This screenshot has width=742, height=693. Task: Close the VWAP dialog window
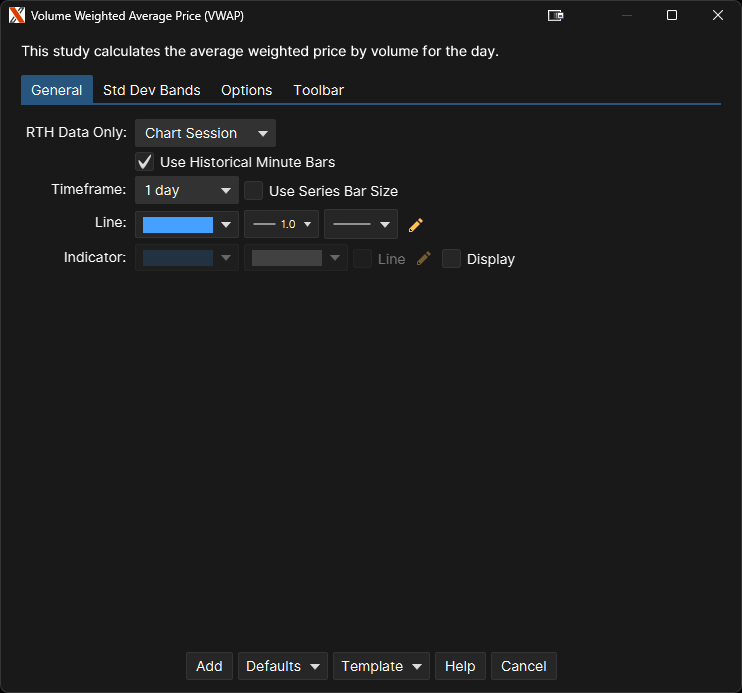click(x=717, y=16)
